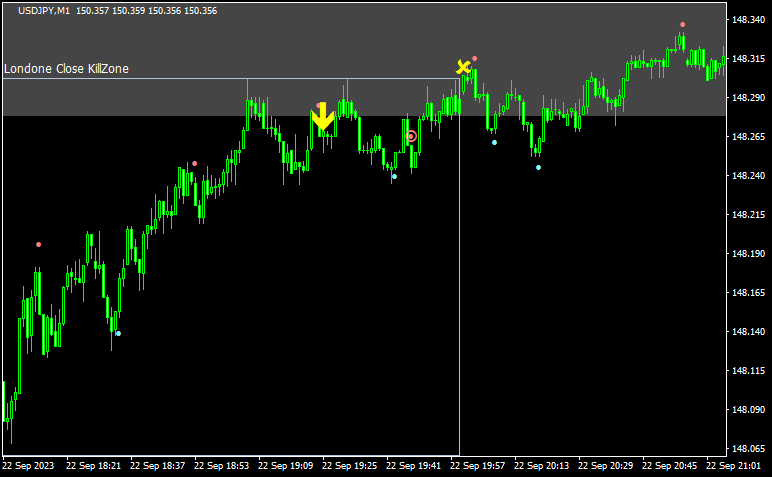The image size is (772, 477).
Task: Select the yellow X marker
Action: pyautogui.click(x=463, y=67)
